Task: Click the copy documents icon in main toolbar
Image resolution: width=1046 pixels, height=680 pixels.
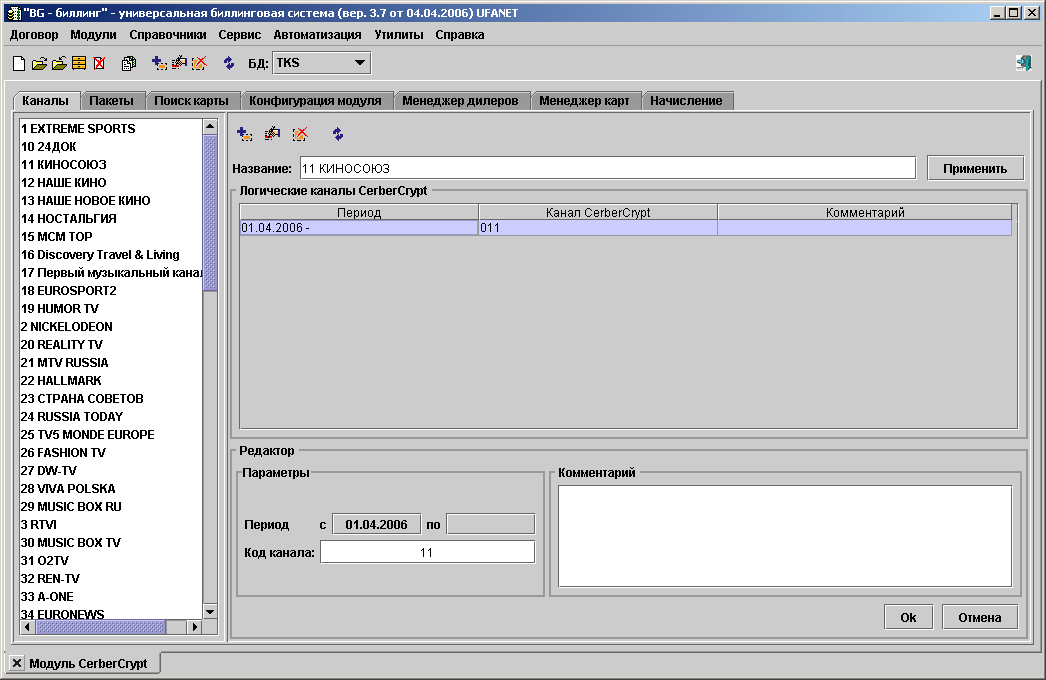Action: (129, 63)
